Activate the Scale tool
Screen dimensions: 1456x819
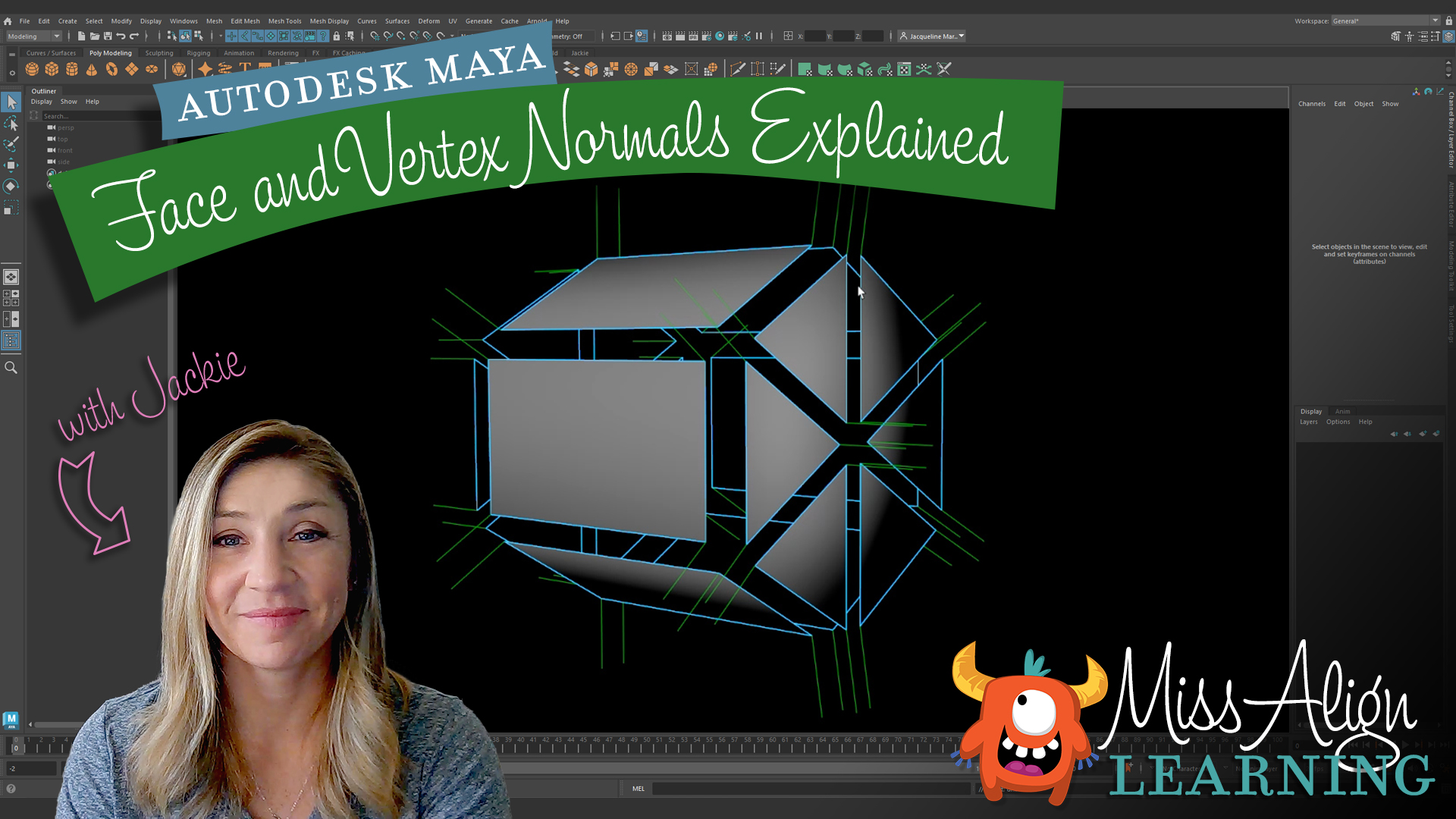click(x=11, y=207)
